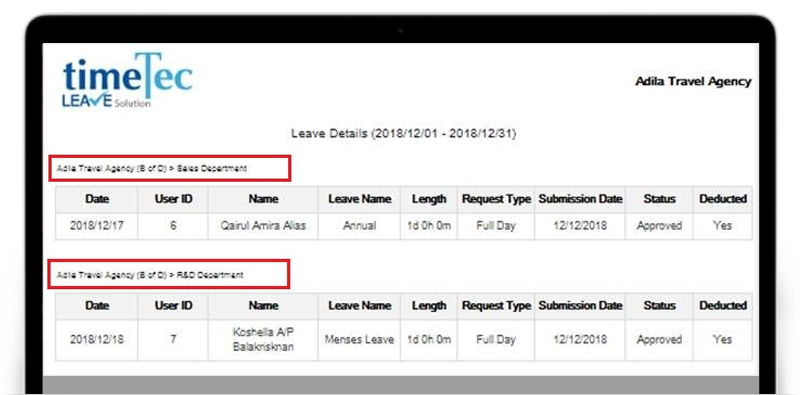Click the Deducted header in the R&D Department table
Screen dimensions: 800x395
(x=723, y=306)
